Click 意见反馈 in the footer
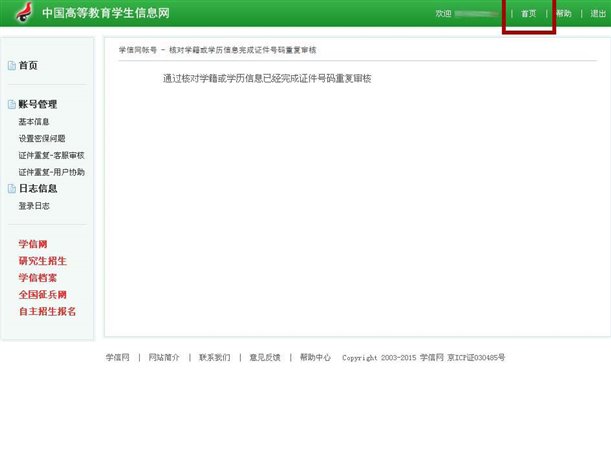Image resolution: width=611 pixels, height=452 pixels. click(x=264, y=357)
